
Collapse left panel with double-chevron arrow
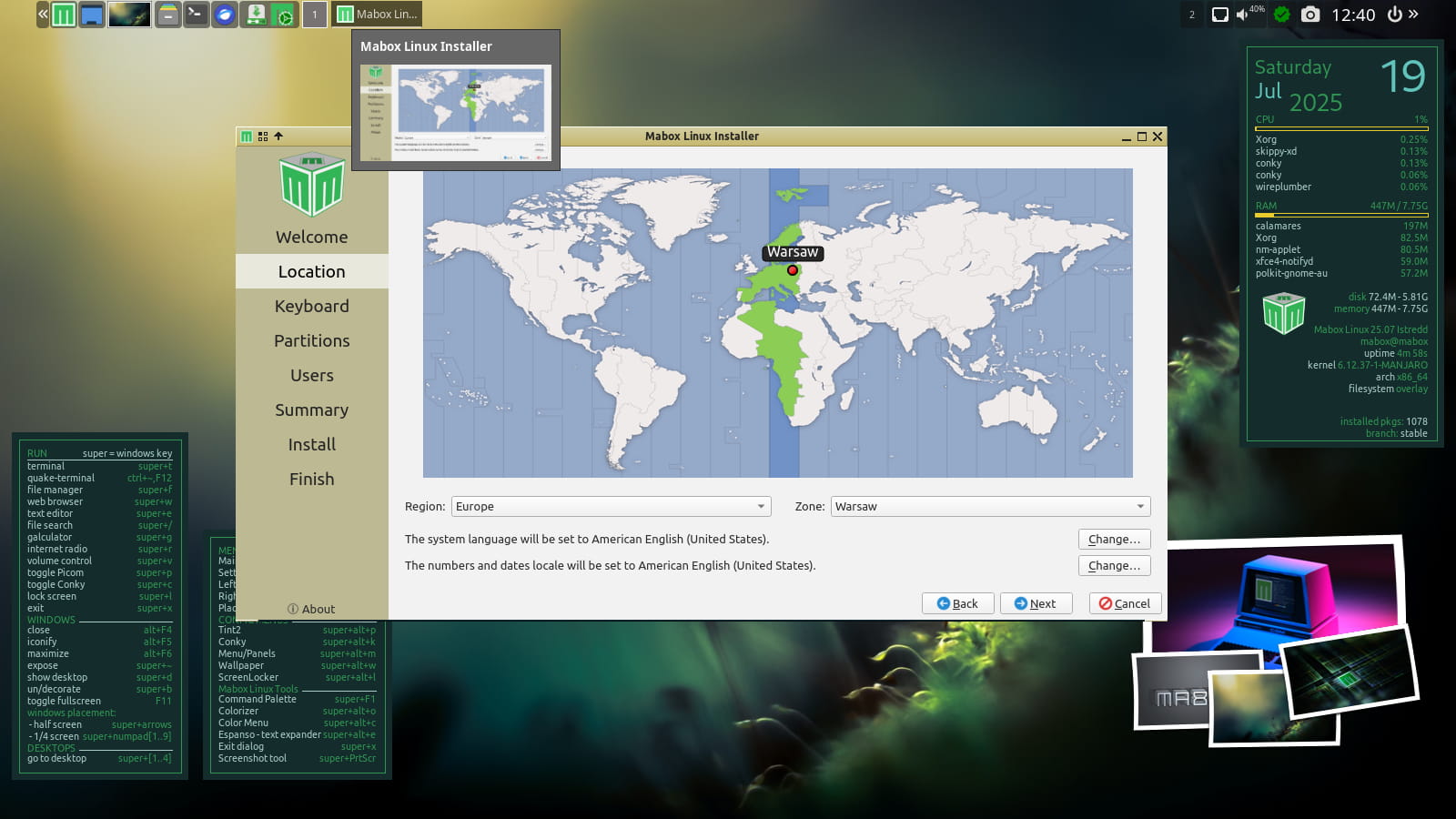[x=42, y=14]
